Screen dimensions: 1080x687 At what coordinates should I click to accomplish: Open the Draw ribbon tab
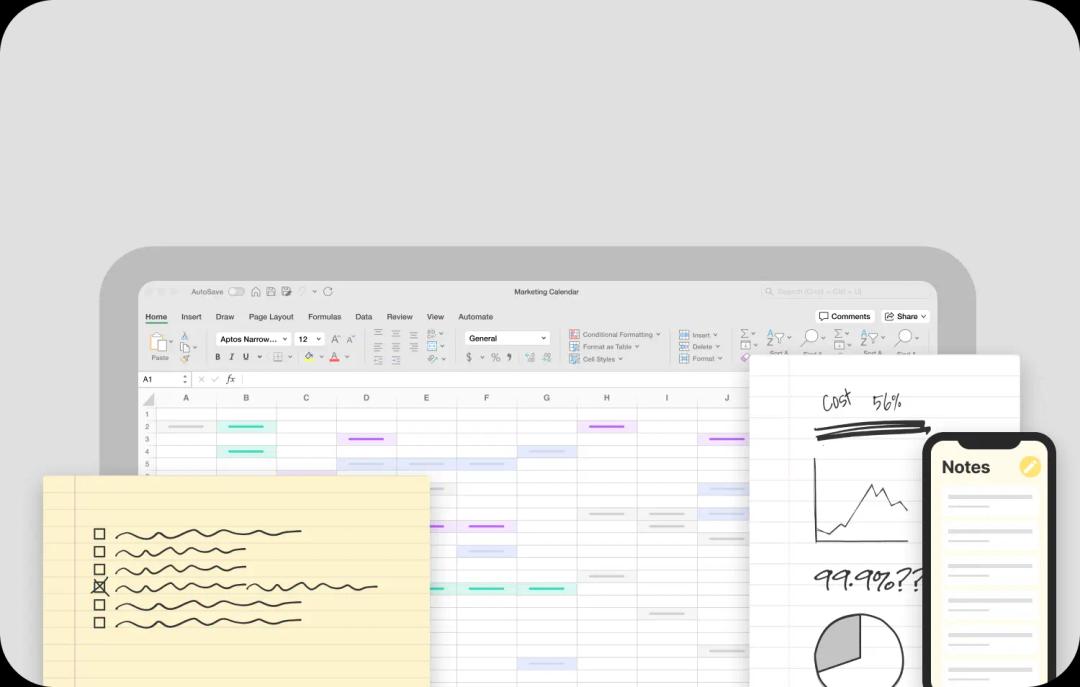click(x=225, y=317)
